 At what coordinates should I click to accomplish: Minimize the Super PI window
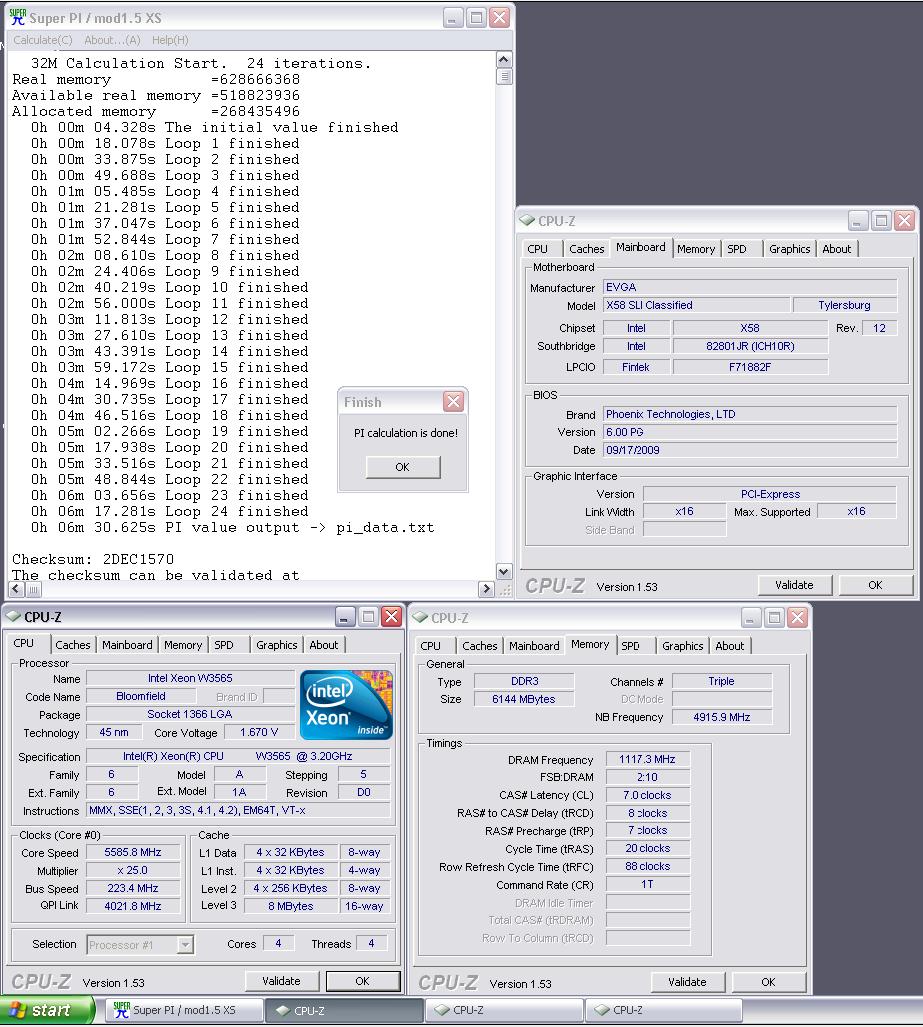click(453, 18)
